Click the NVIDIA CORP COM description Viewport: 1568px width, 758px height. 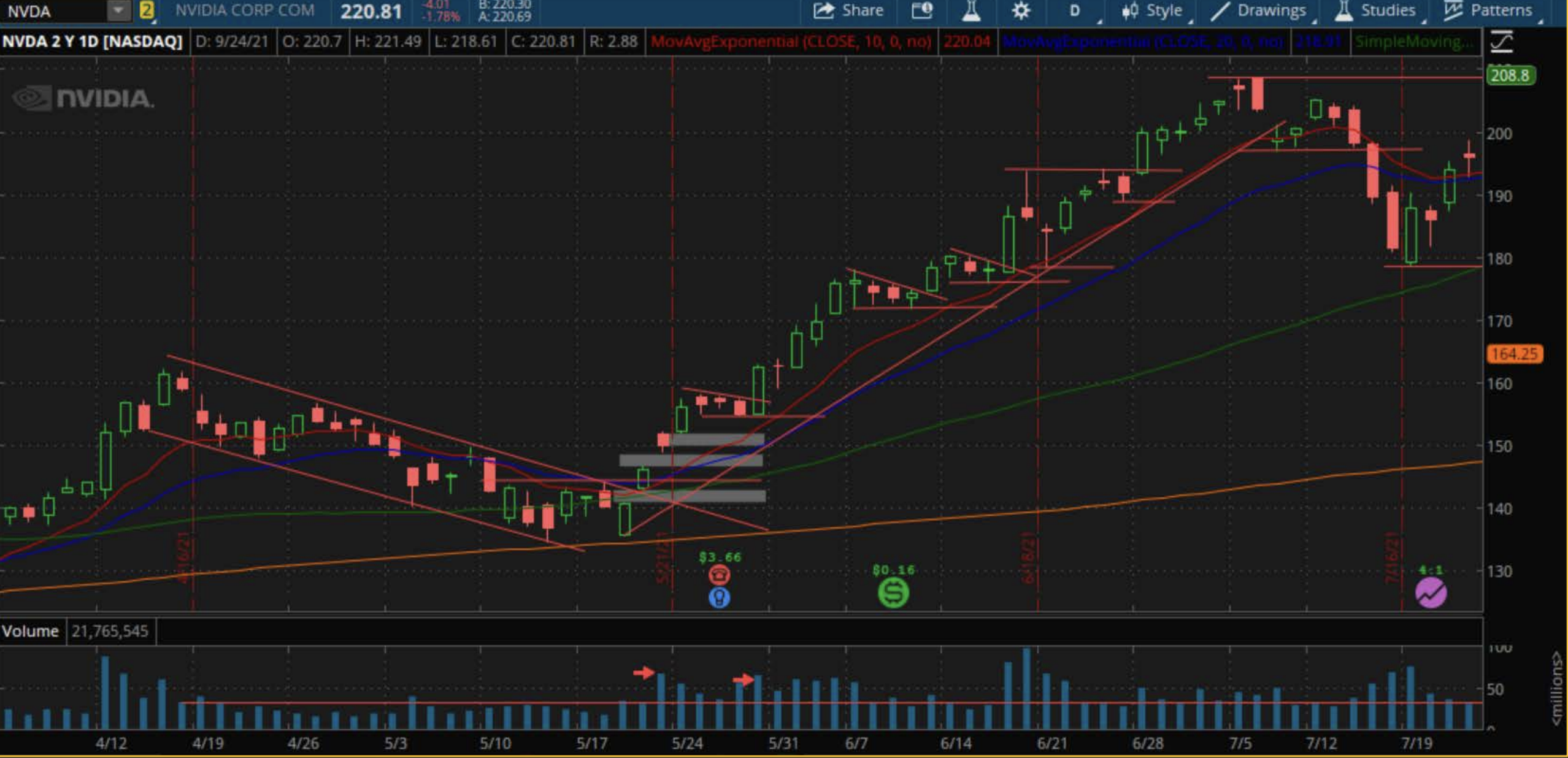coord(245,10)
